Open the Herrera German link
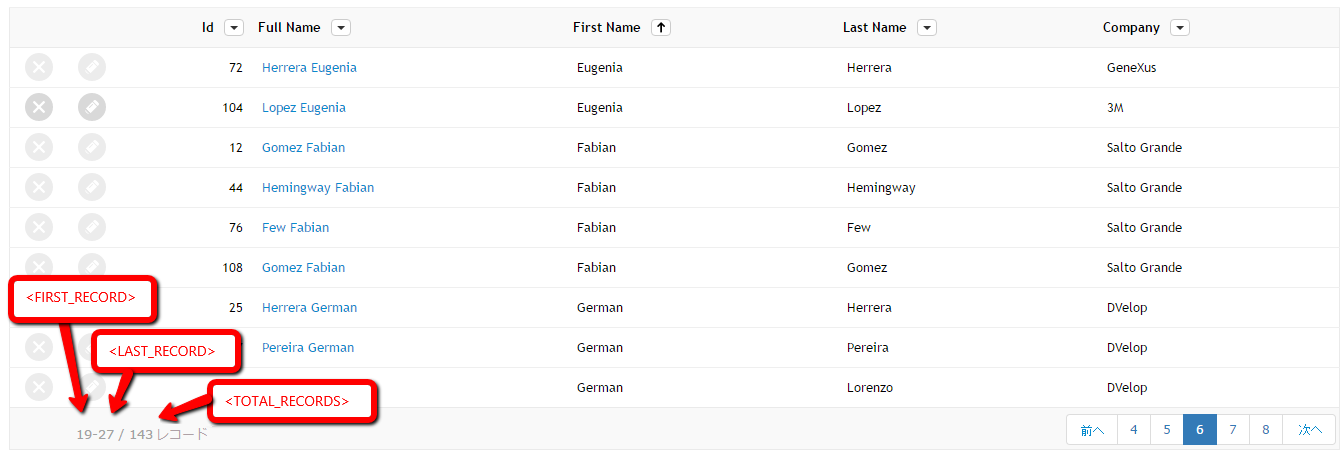This screenshot has width=1344, height=458. (x=309, y=307)
